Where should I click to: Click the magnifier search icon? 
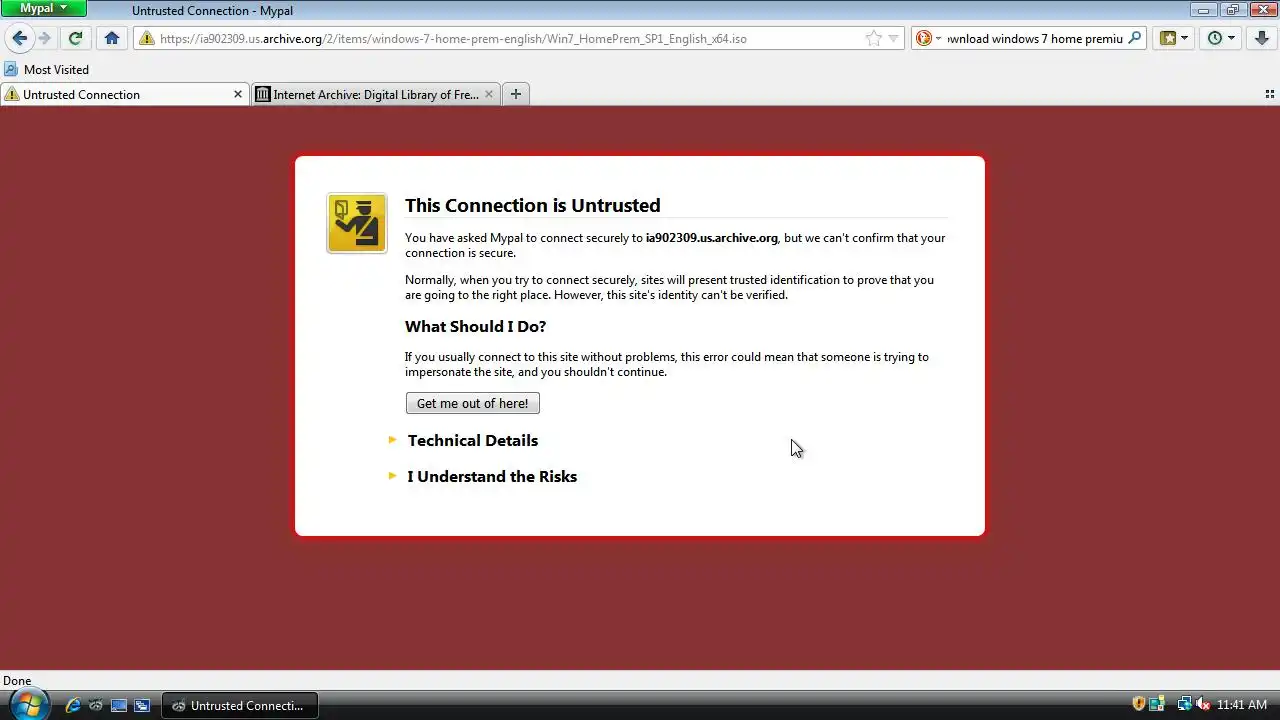[1134, 38]
